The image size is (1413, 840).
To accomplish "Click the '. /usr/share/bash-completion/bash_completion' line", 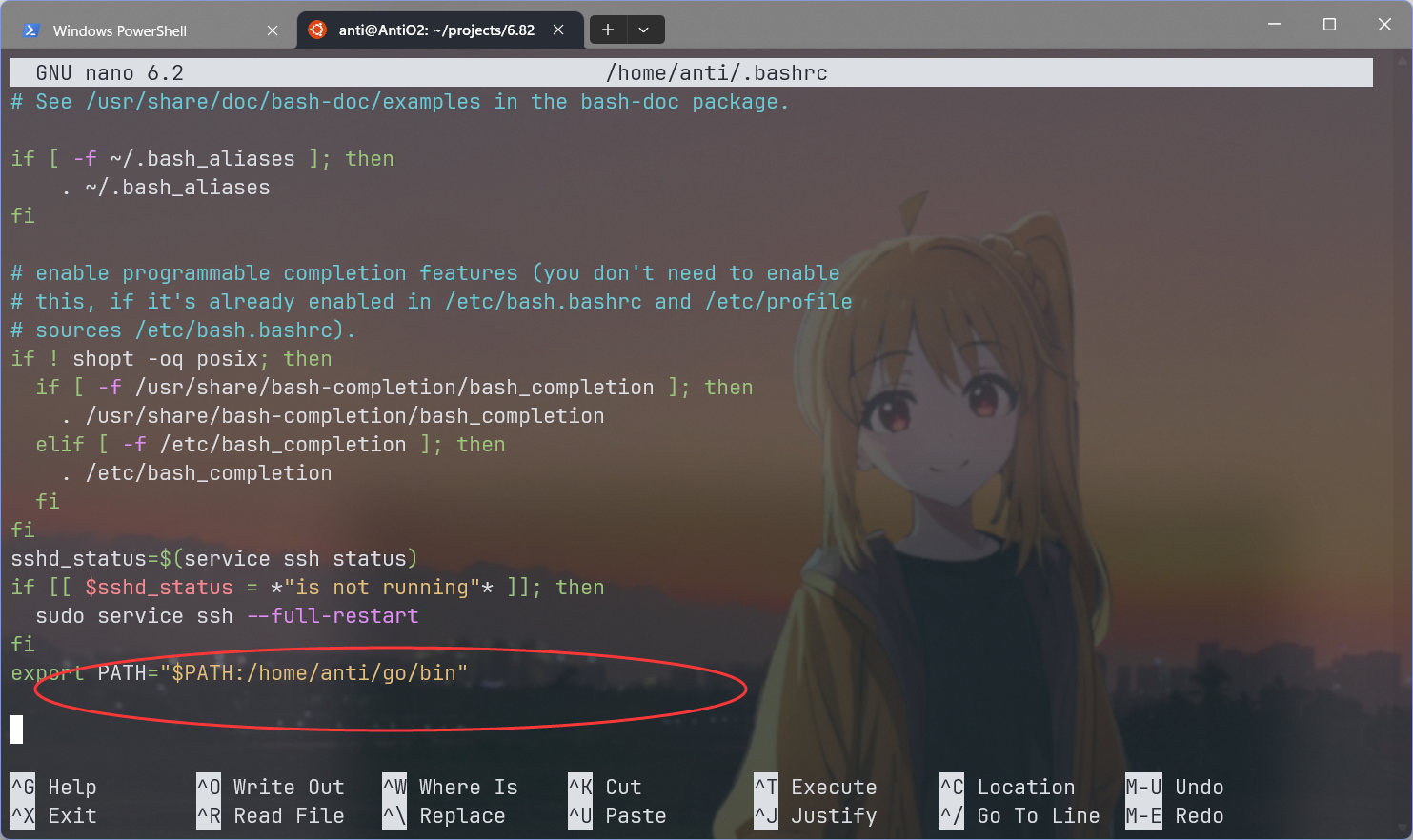I will tap(333, 416).
